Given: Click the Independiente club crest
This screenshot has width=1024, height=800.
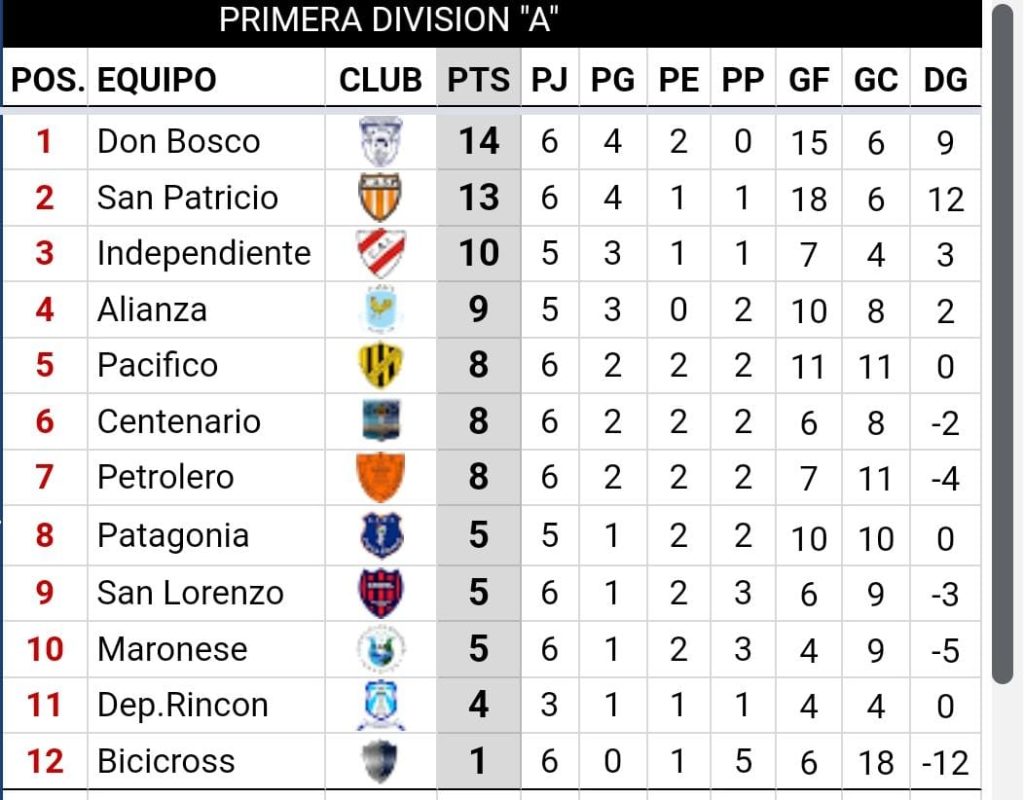Looking at the screenshot, I should 380,253.
